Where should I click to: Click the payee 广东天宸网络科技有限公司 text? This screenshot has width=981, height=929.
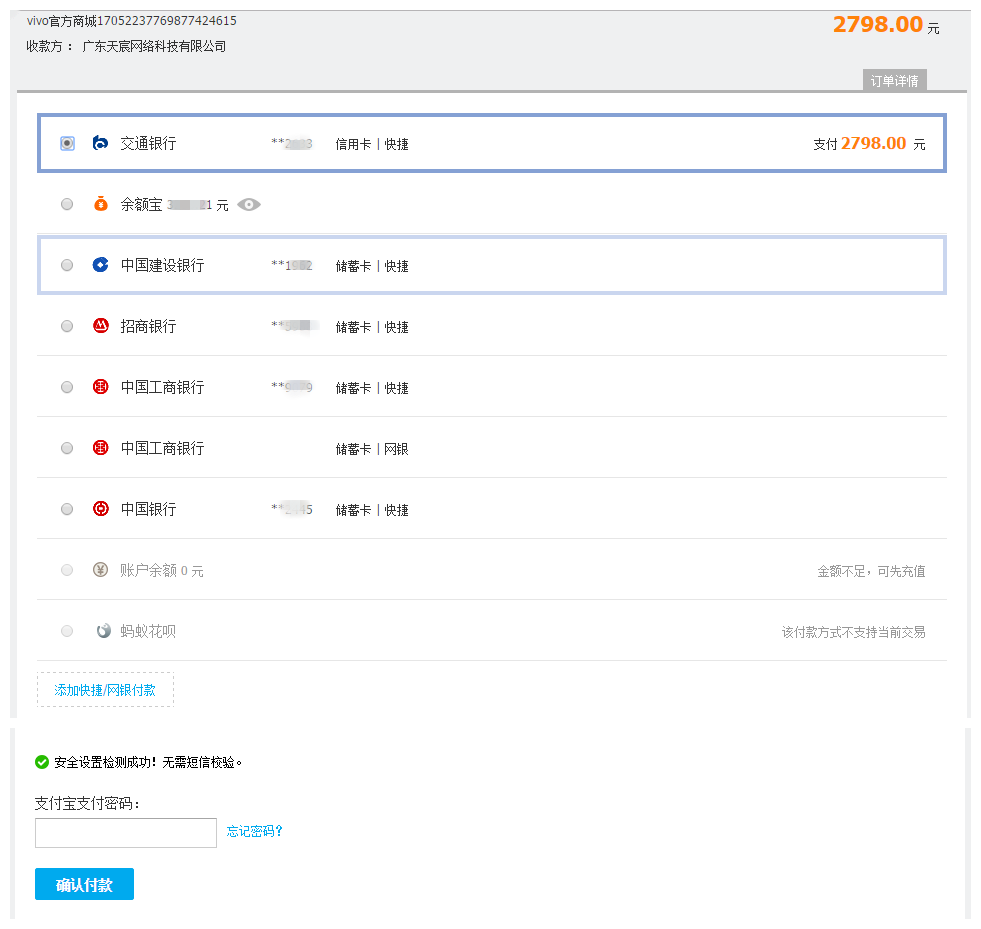pyautogui.click(x=154, y=46)
